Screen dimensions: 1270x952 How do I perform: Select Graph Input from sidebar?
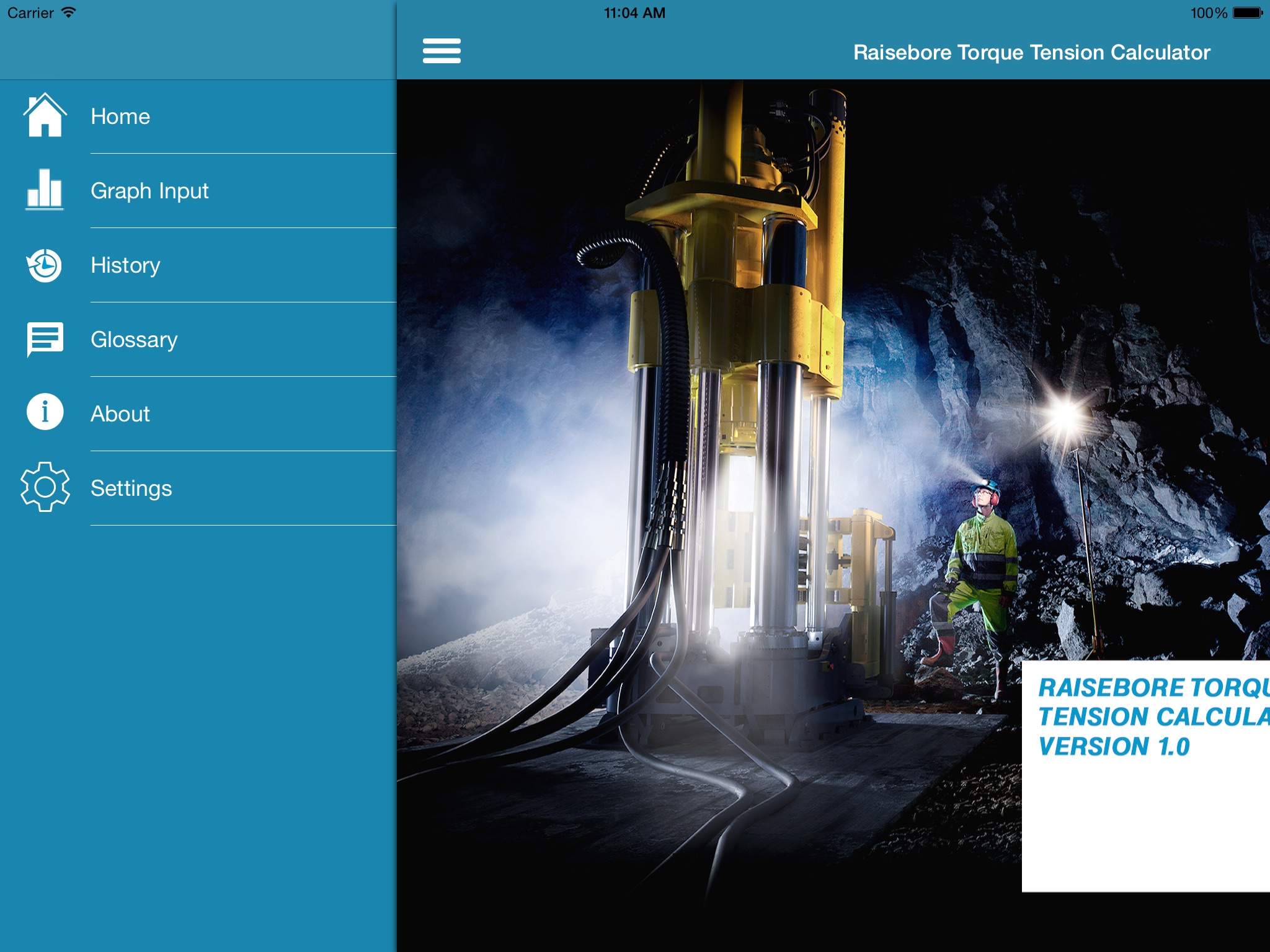click(149, 191)
